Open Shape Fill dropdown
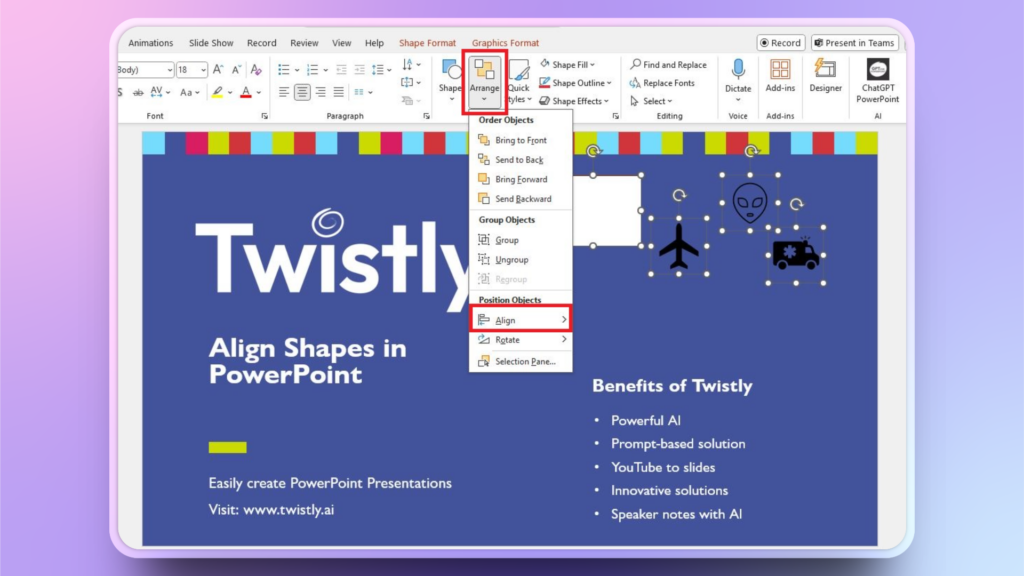The height and width of the screenshot is (576, 1024). pos(568,65)
